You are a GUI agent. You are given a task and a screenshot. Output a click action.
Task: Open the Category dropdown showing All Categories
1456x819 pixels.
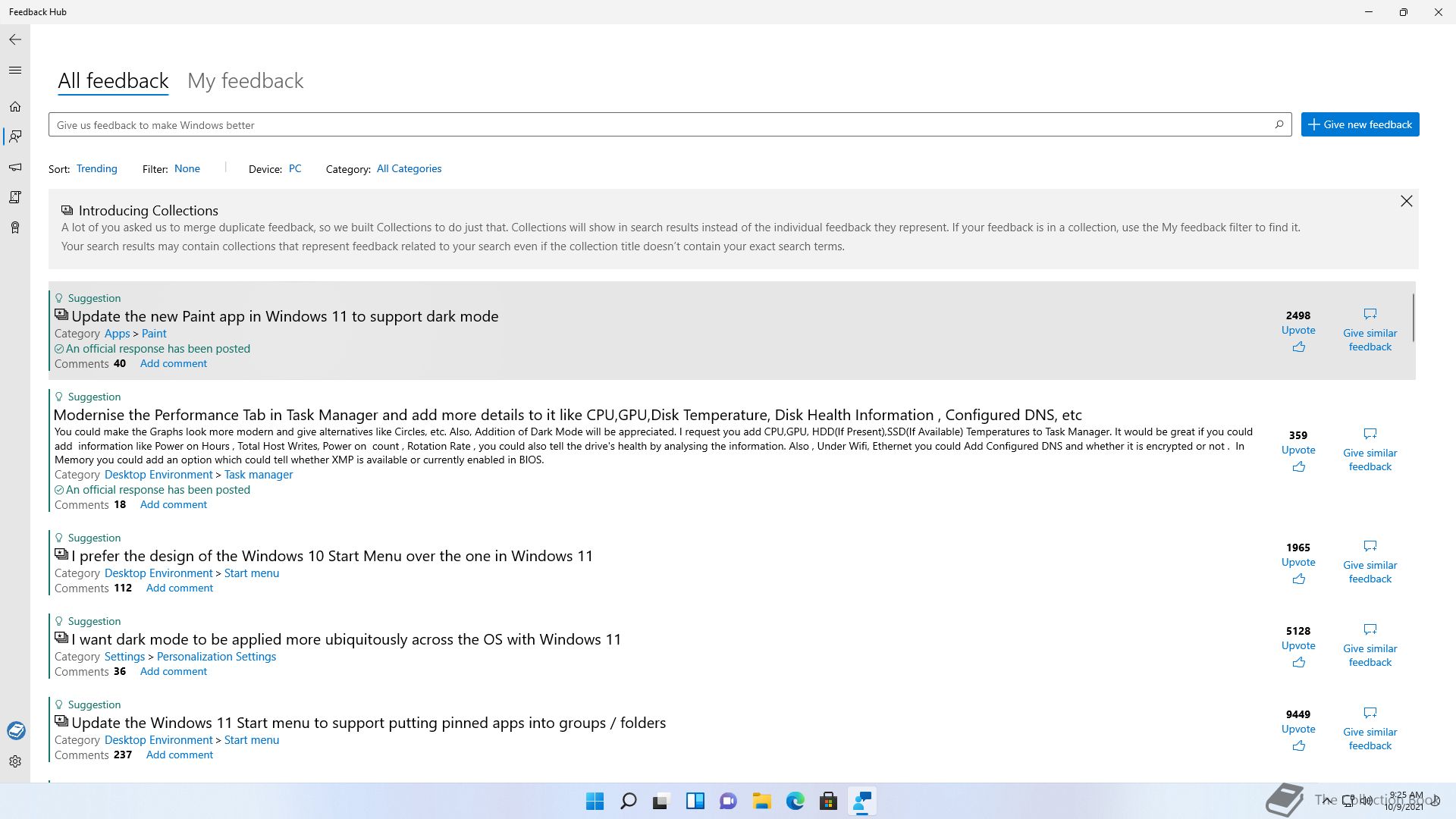point(409,168)
